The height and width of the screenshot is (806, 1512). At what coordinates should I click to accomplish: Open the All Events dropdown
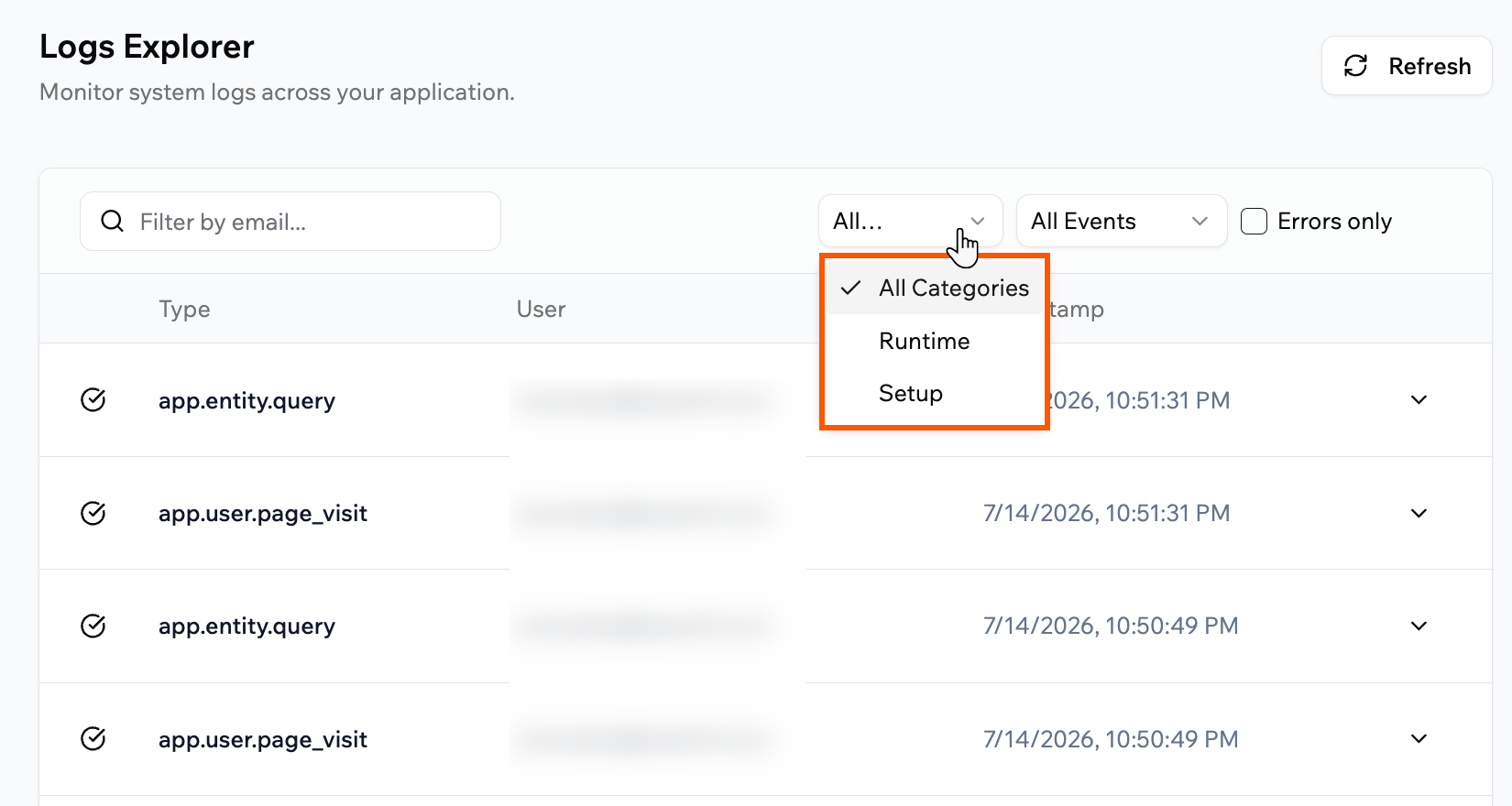point(1121,221)
